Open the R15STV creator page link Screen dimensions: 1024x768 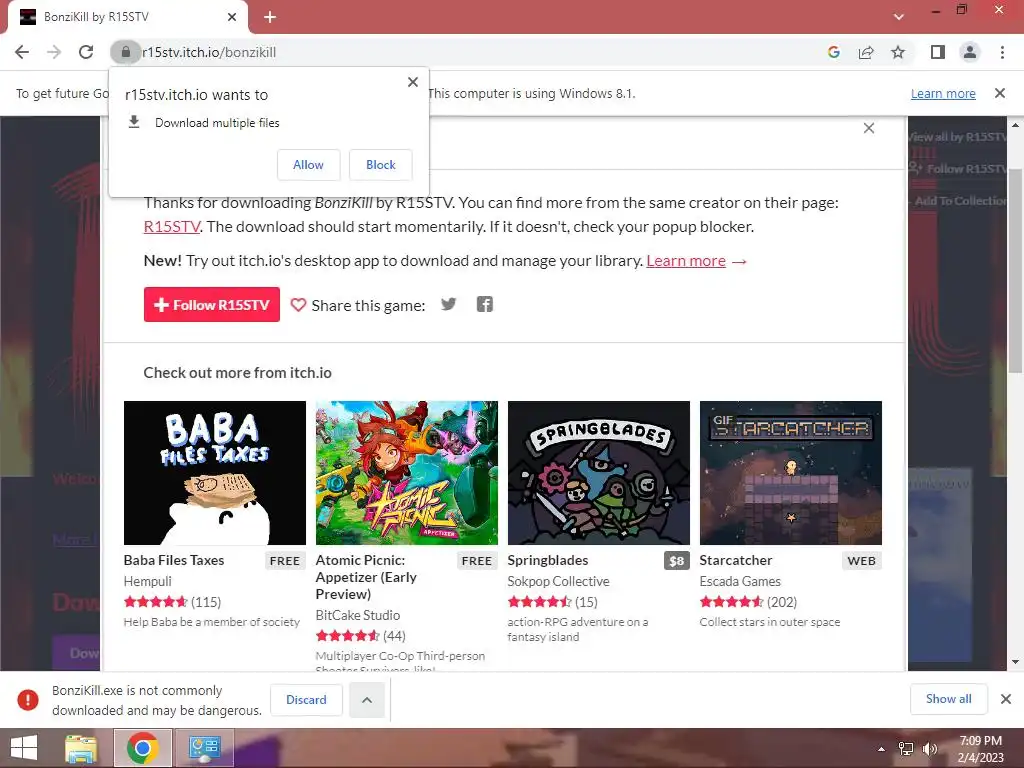tap(172, 227)
